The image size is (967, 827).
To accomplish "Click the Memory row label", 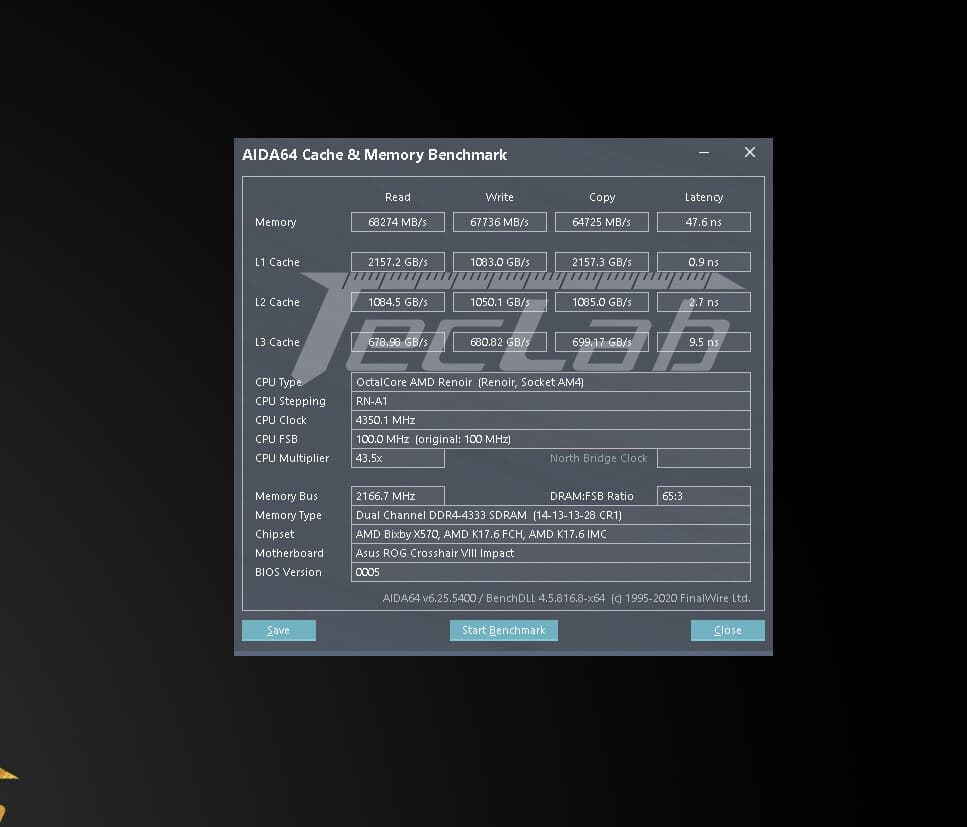I will [276, 222].
